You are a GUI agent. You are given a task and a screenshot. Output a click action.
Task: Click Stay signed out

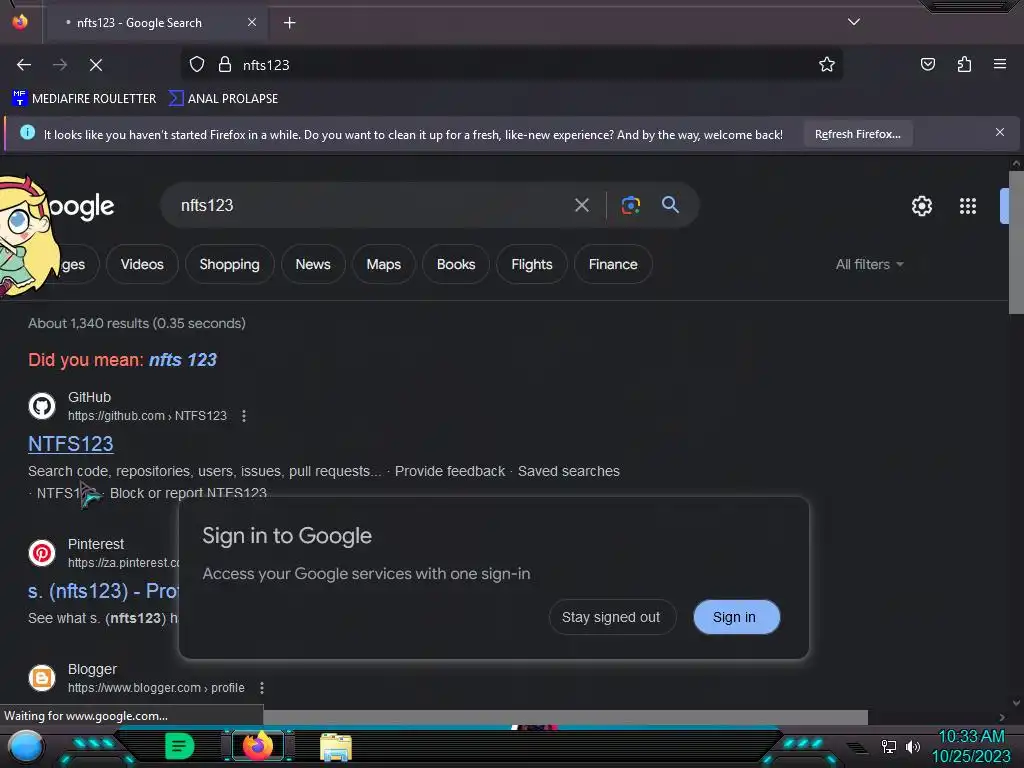[x=611, y=617]
